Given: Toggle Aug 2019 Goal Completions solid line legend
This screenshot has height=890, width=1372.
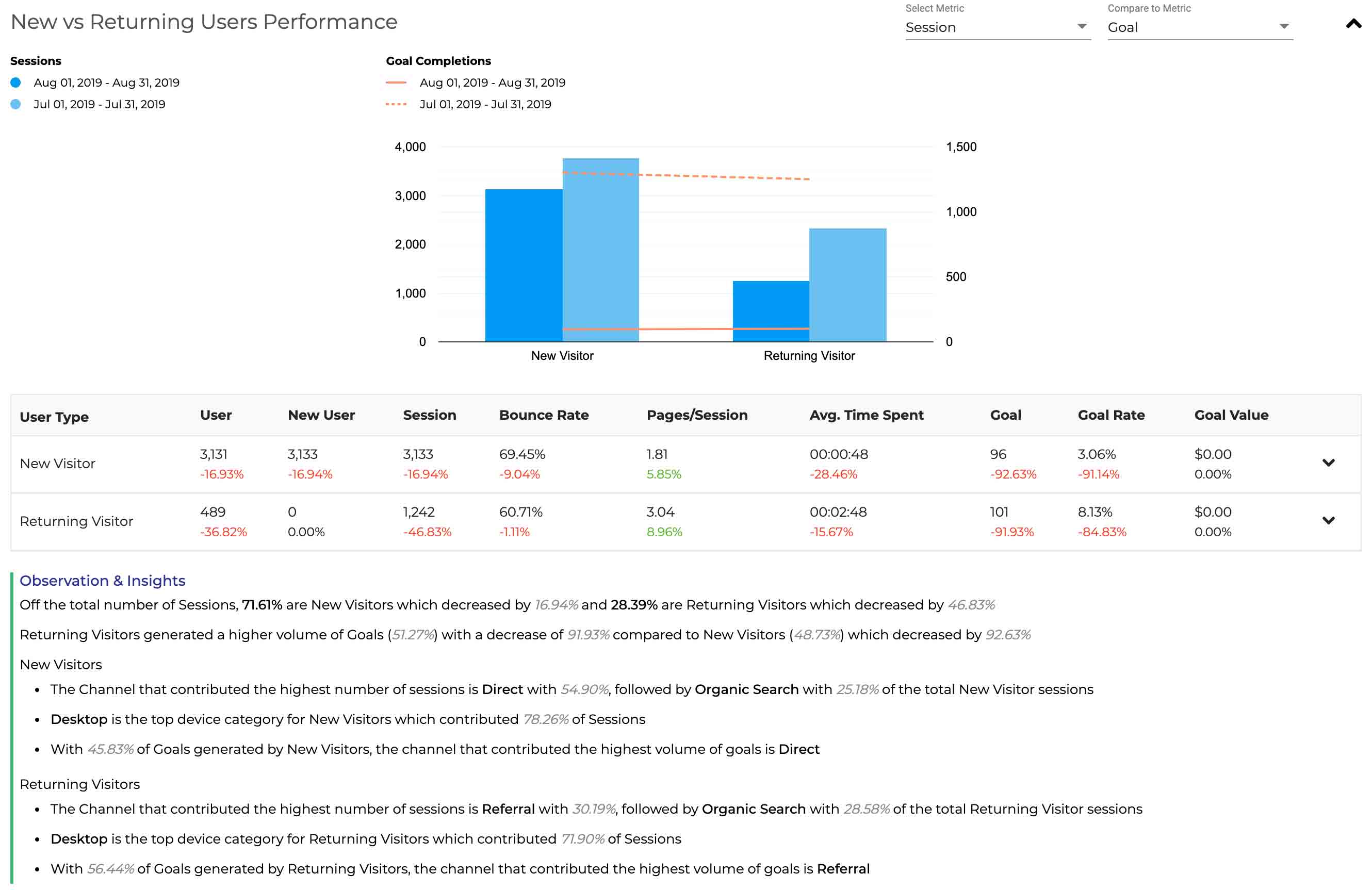Looking at the screenshot, I should 396,83.
